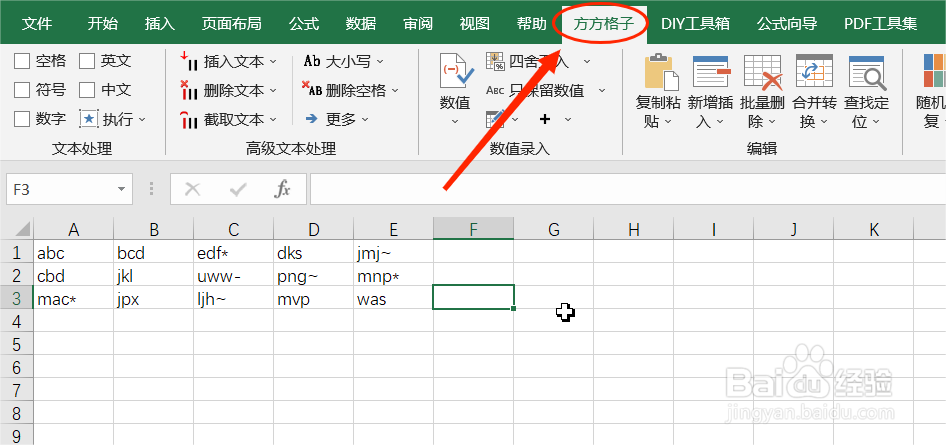The height and width of the screenshot is (445, 946).
Task: Select row header 5
Action: click(16, 344)
